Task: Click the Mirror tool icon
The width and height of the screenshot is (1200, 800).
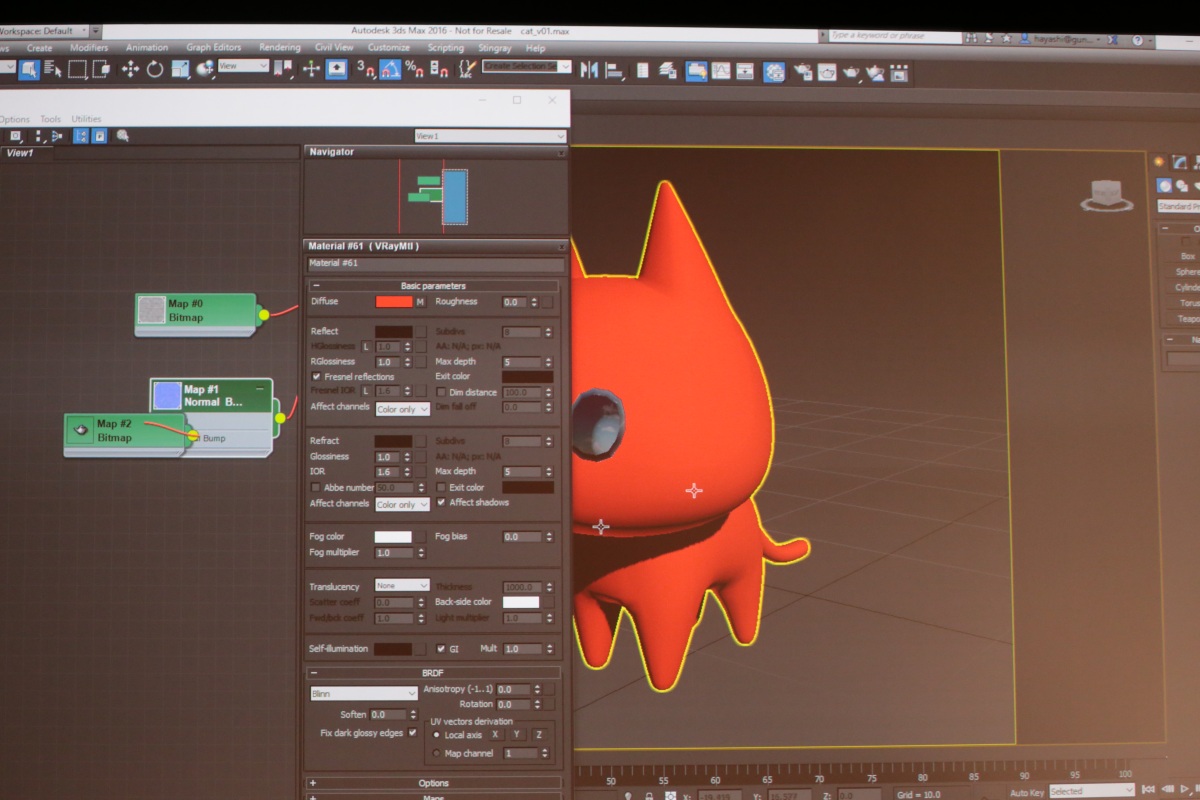Action: pyautogui.click(x=589, y=71)
